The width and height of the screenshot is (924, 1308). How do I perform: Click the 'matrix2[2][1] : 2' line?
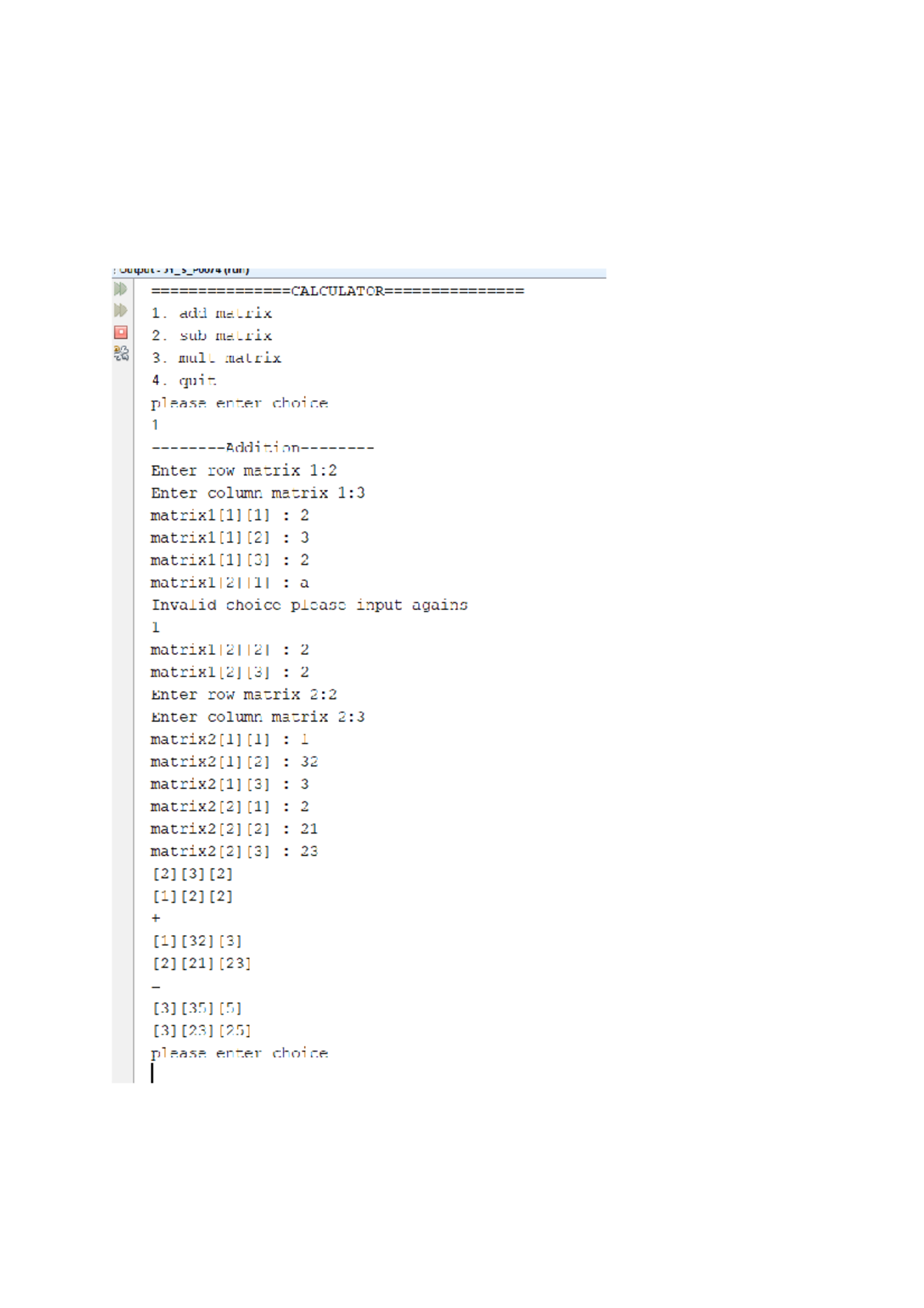point(229,807)
